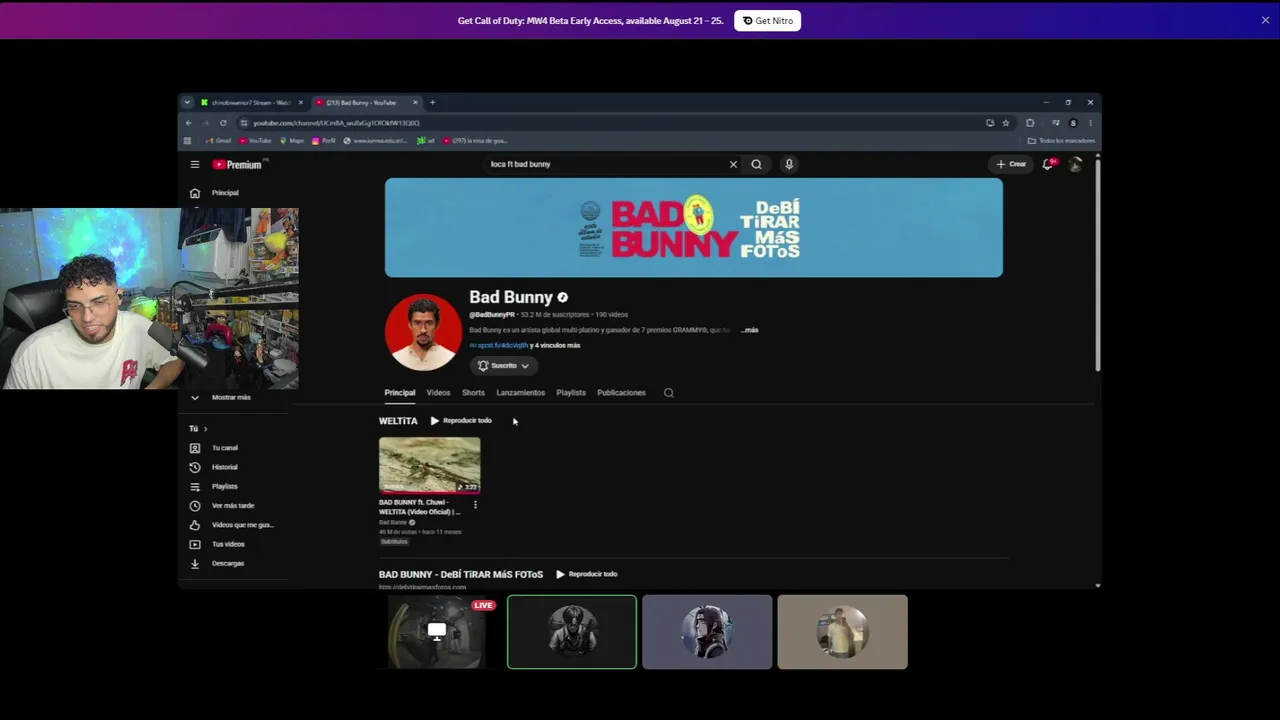Viewport: 1280px width, 720px height.
Task: Click the Bad Bunny channel banner
Action: pos(694,228)
